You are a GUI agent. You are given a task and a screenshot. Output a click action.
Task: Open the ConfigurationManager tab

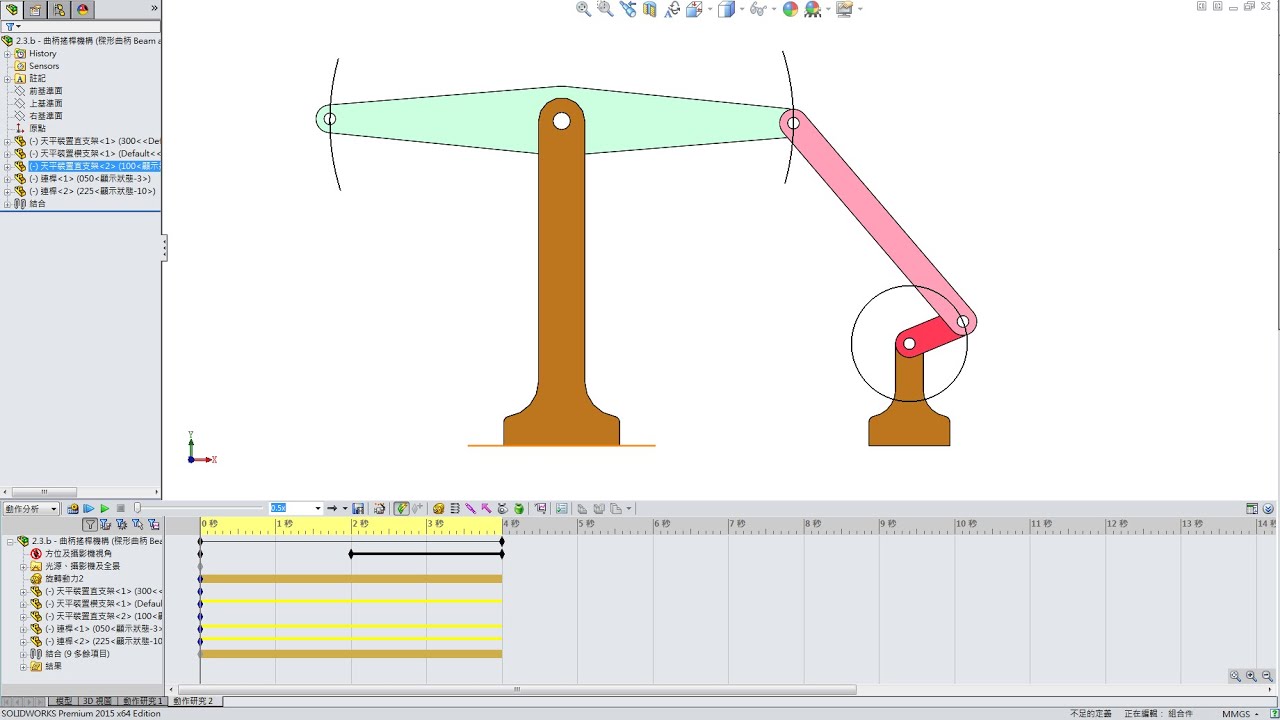coord(59,9)
